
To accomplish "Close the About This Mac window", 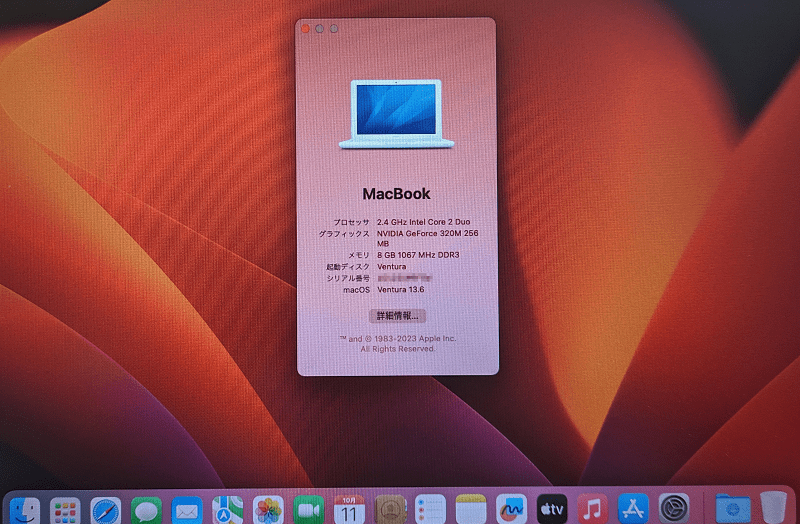I will tap(305, 29).
